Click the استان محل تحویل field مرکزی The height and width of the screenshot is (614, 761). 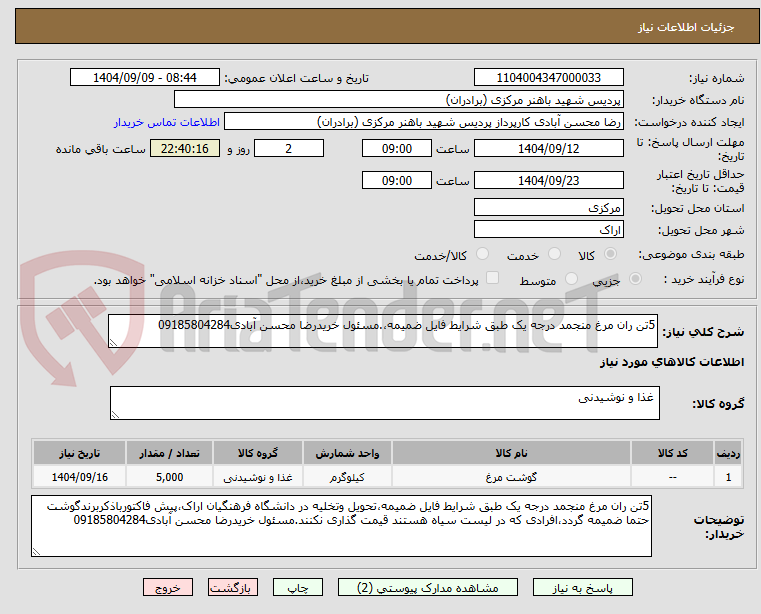point(548,208)
